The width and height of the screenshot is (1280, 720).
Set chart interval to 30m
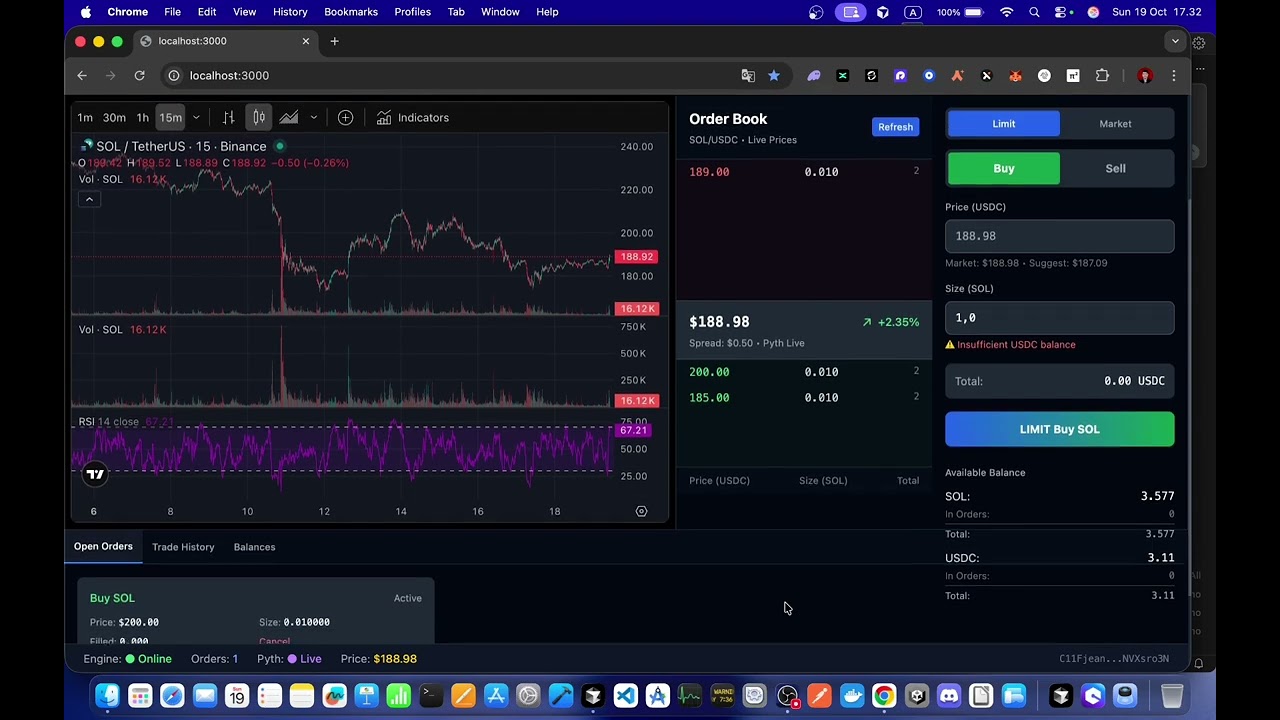(x=114, y=118)
